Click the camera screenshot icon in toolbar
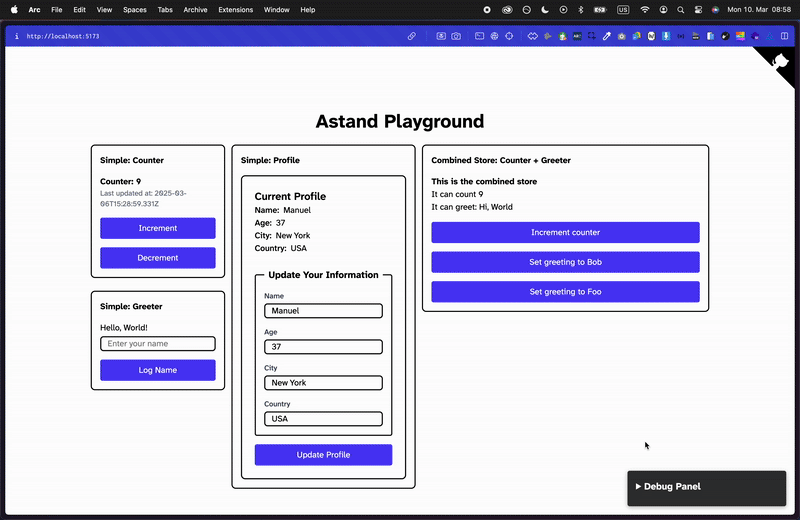800x520 pixels. click(x=456, y=36)
